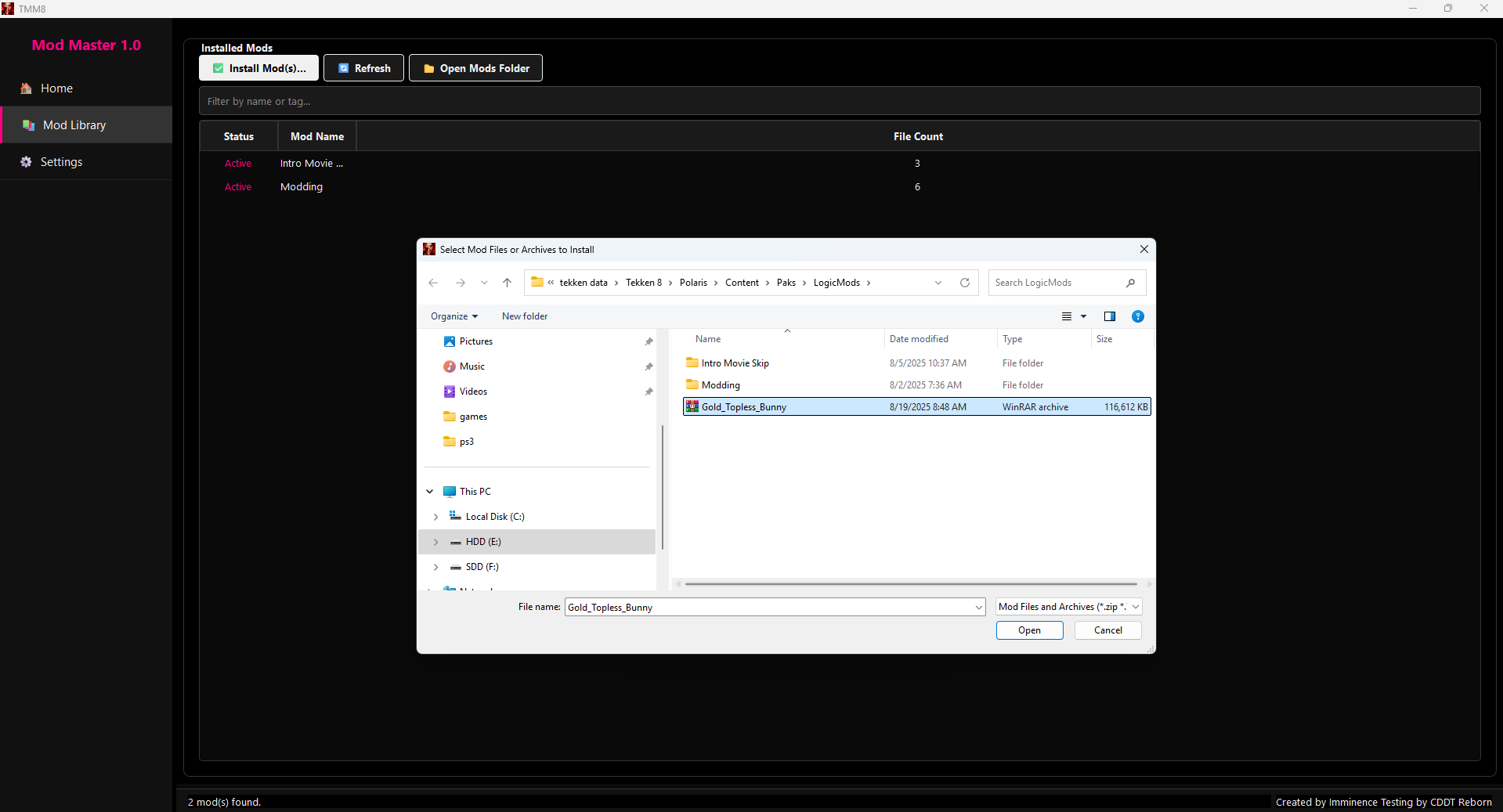This screenshot has width=1503, height=812.
Task: Open the Settings page in sidebar
Action: 61,162
